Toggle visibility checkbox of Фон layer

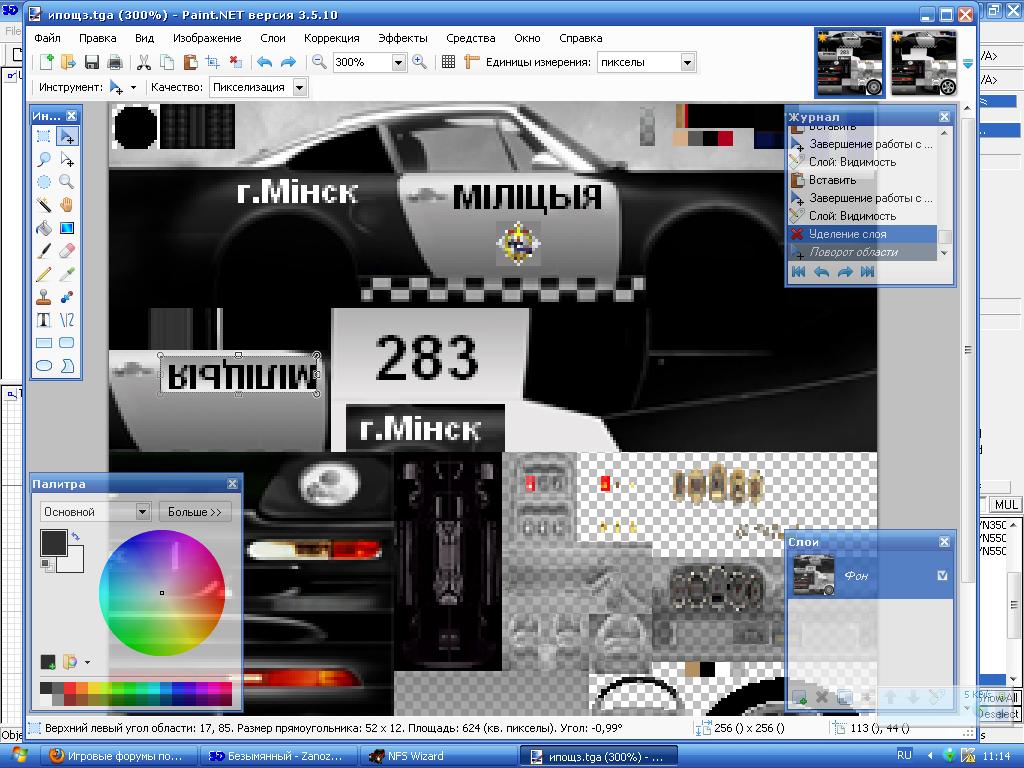pos(942,575)
